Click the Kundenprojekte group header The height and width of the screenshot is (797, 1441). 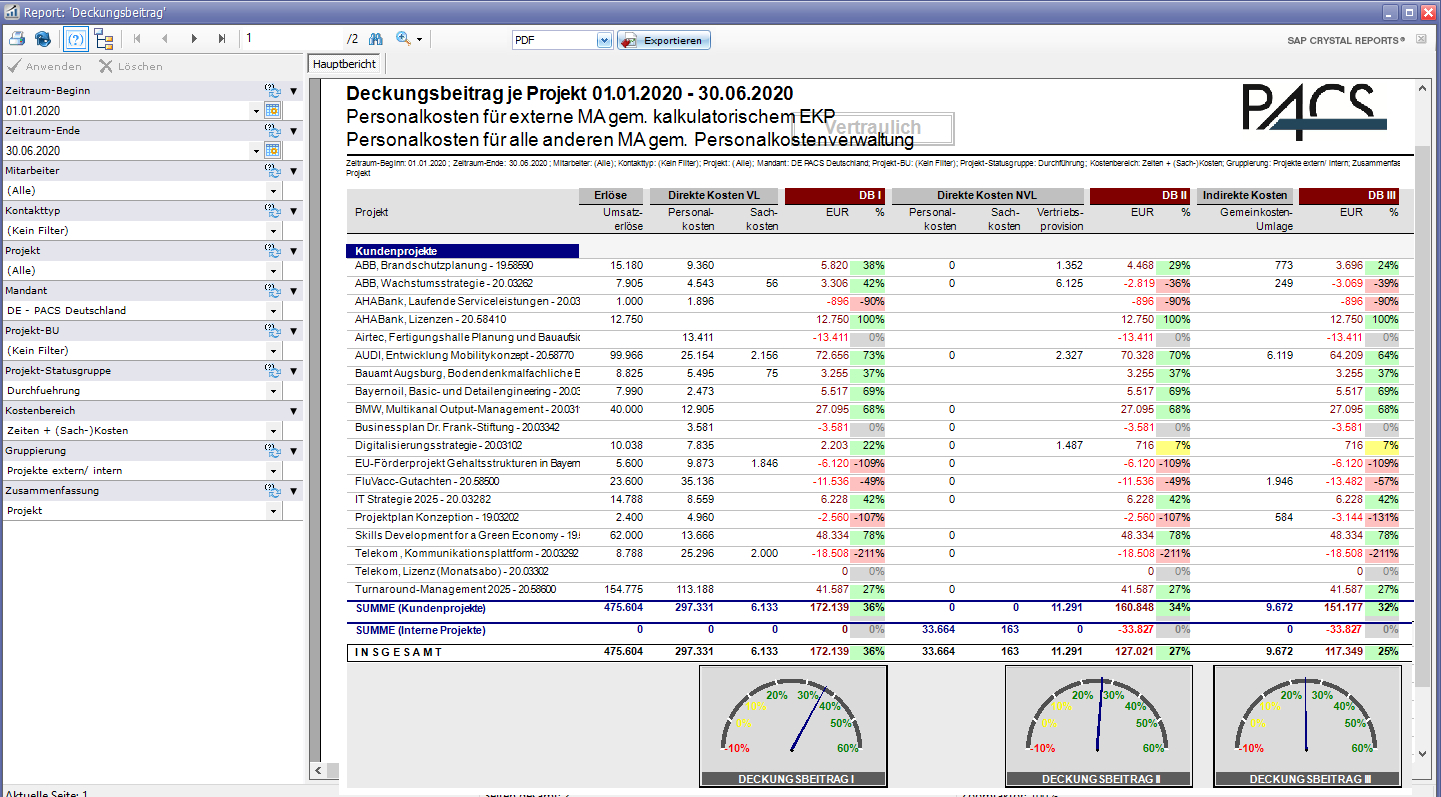point(462,251)
